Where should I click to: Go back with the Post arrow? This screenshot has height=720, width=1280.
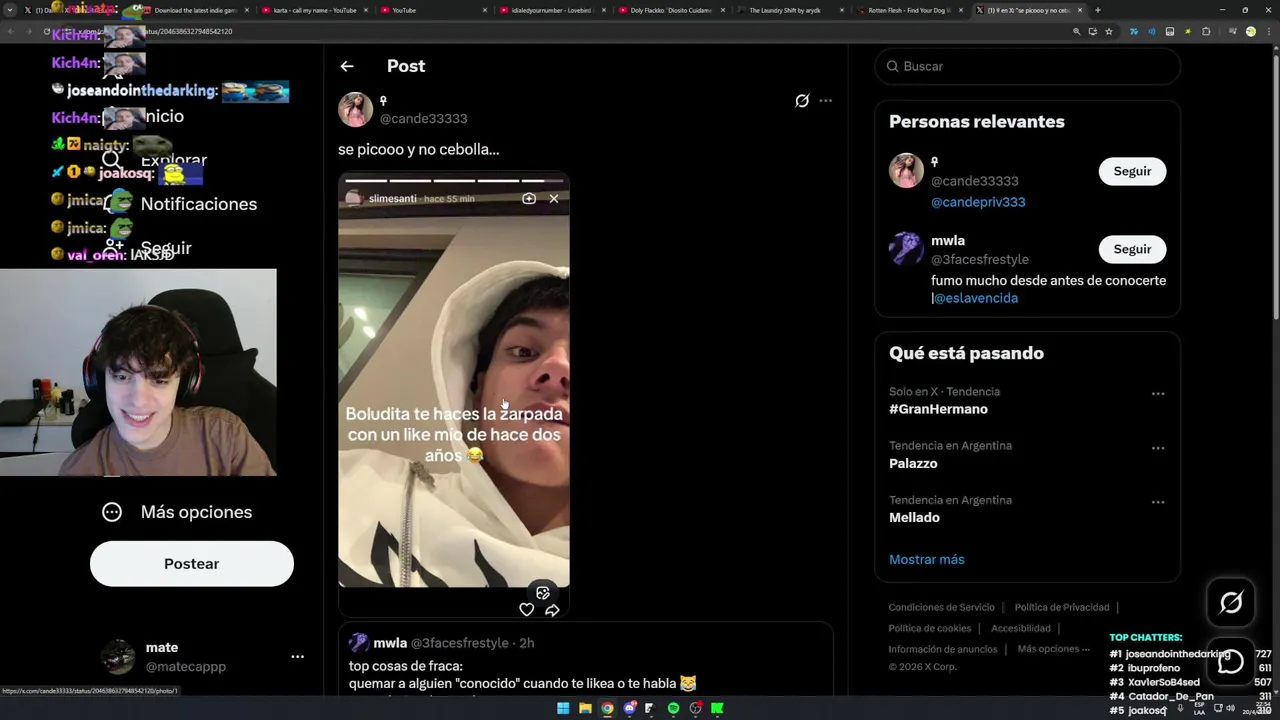347,66
